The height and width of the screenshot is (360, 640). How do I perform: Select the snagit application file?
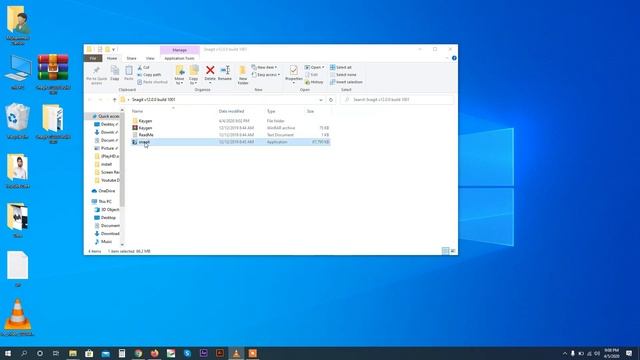[x=230, y=142]
